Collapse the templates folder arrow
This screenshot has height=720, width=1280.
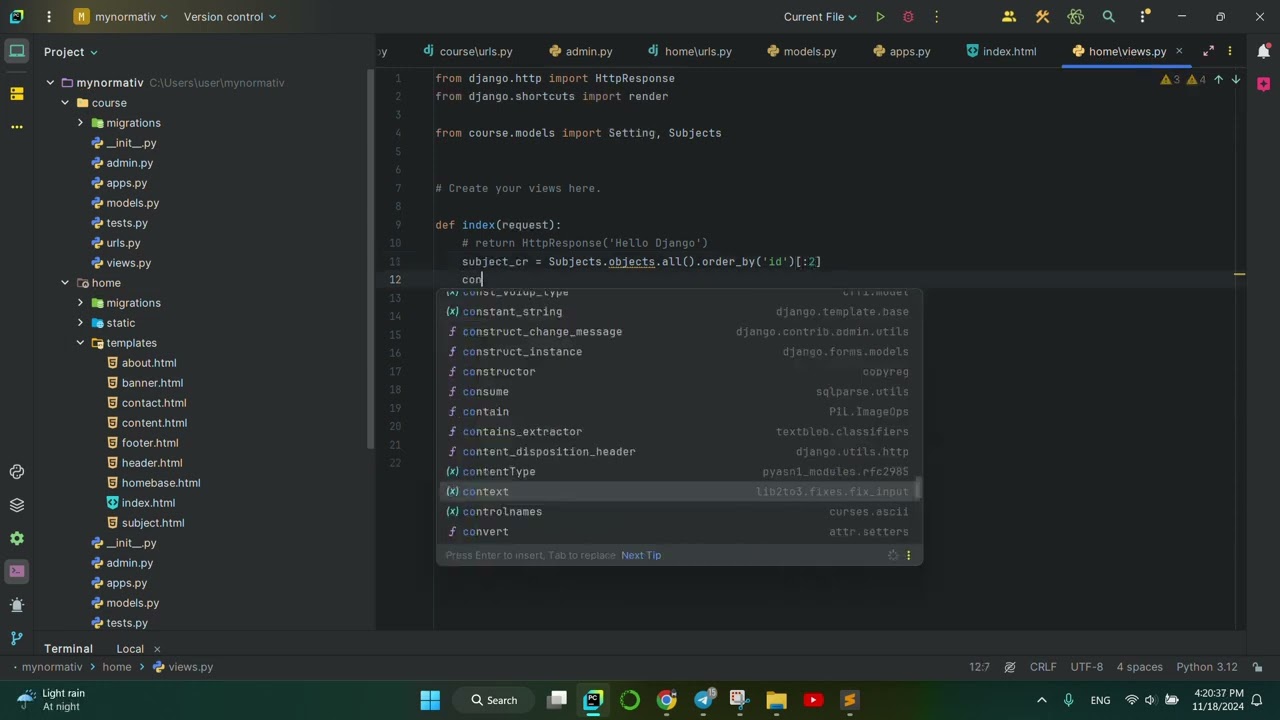coord(80,343)
